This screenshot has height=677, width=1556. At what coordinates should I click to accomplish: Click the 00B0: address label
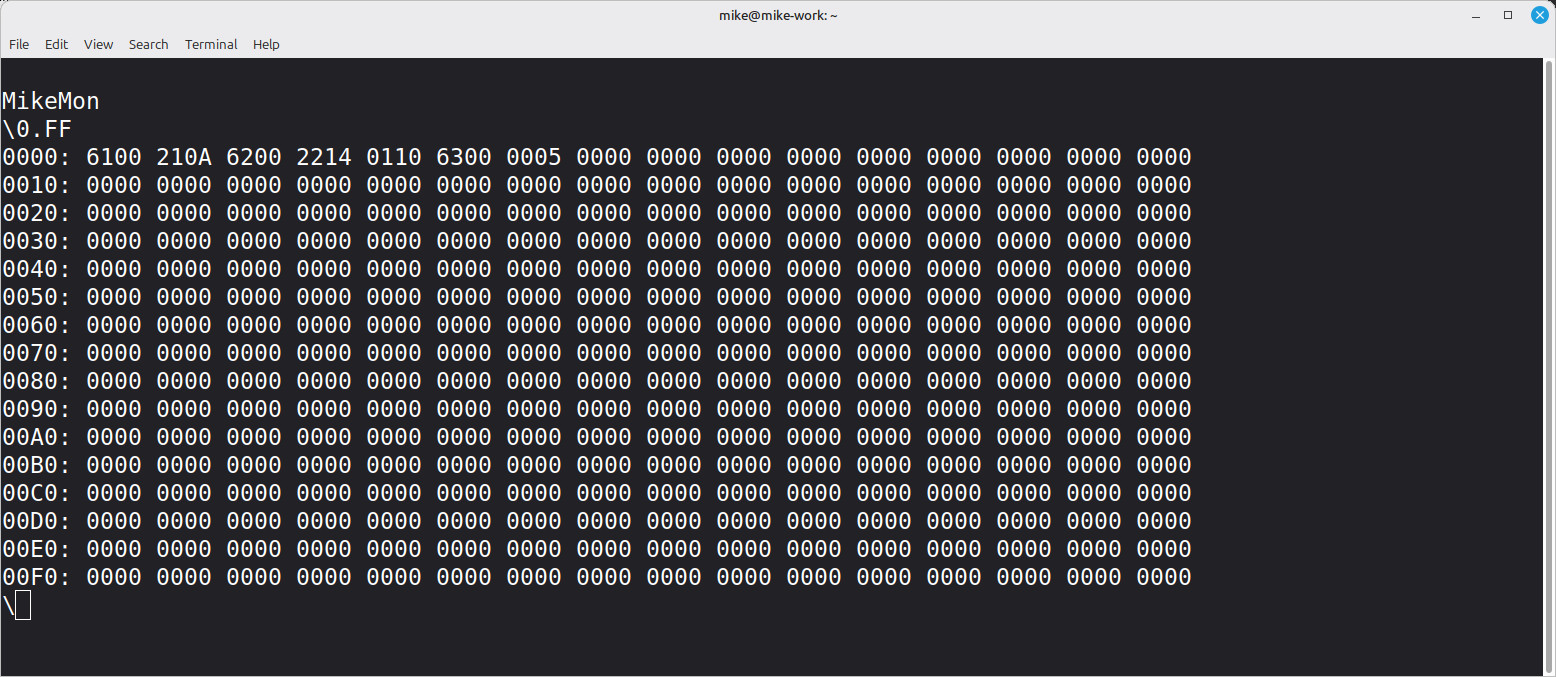click(37, 465)
